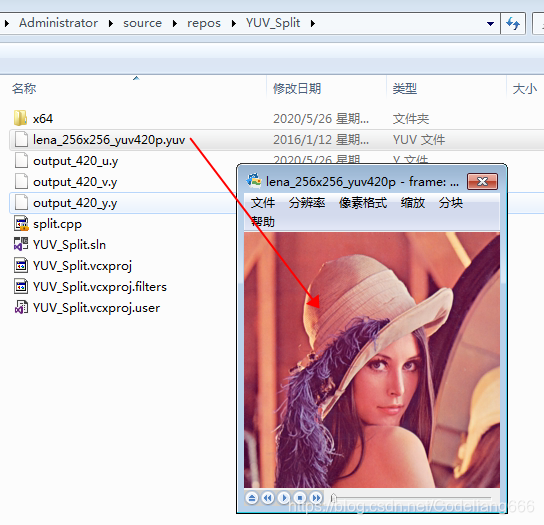544x525 pixels.
Task: Select the split.cpp file name
Action: click(57, 224)
